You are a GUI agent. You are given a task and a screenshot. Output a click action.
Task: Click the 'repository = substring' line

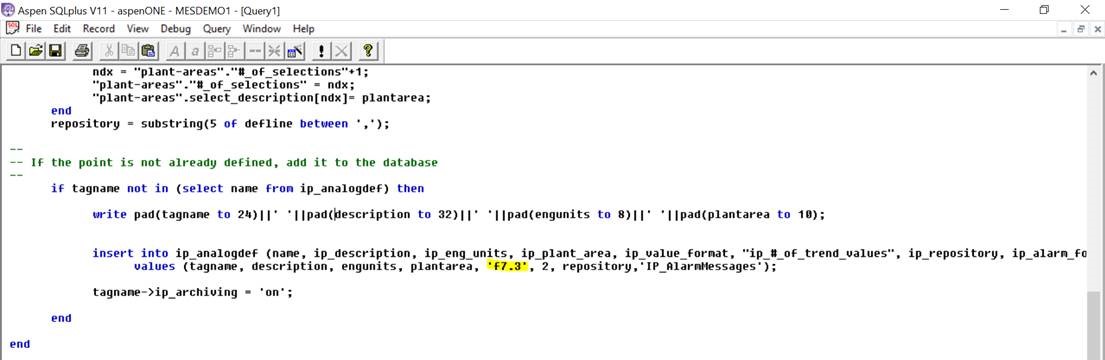(220, 124)
